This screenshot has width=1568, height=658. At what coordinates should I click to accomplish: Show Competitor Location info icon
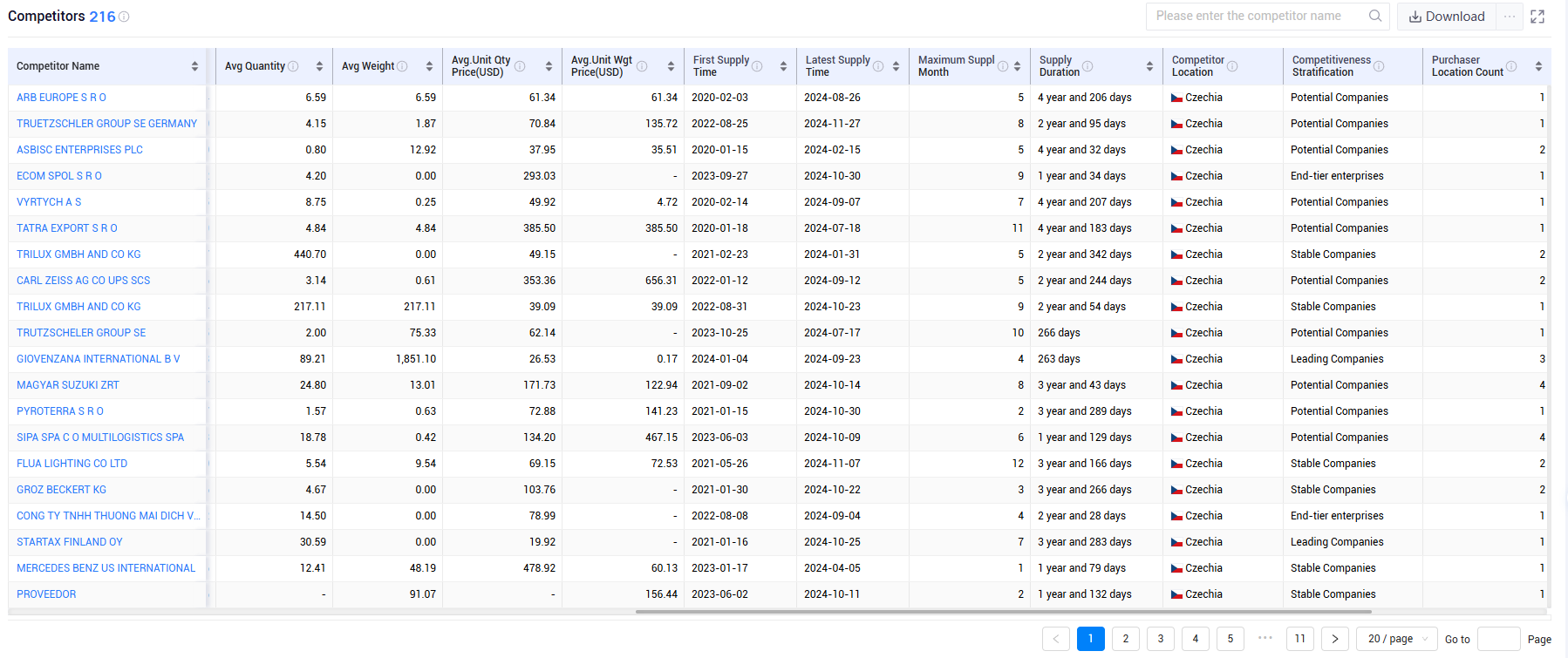tap(1232, 66)
